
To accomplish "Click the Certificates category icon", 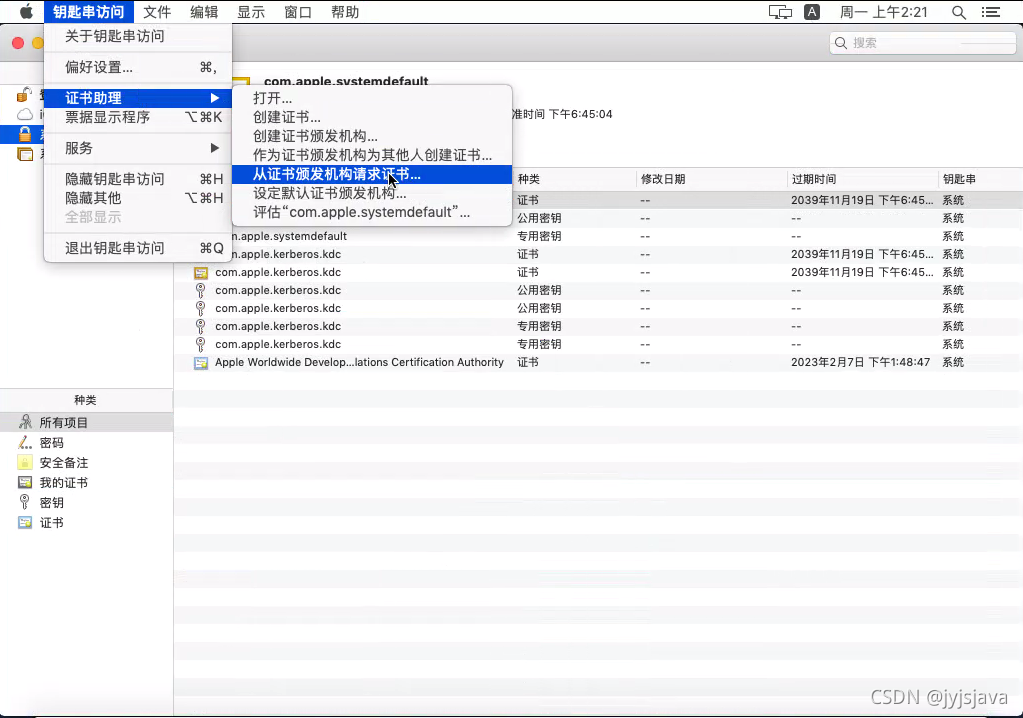I will point(25,522).
